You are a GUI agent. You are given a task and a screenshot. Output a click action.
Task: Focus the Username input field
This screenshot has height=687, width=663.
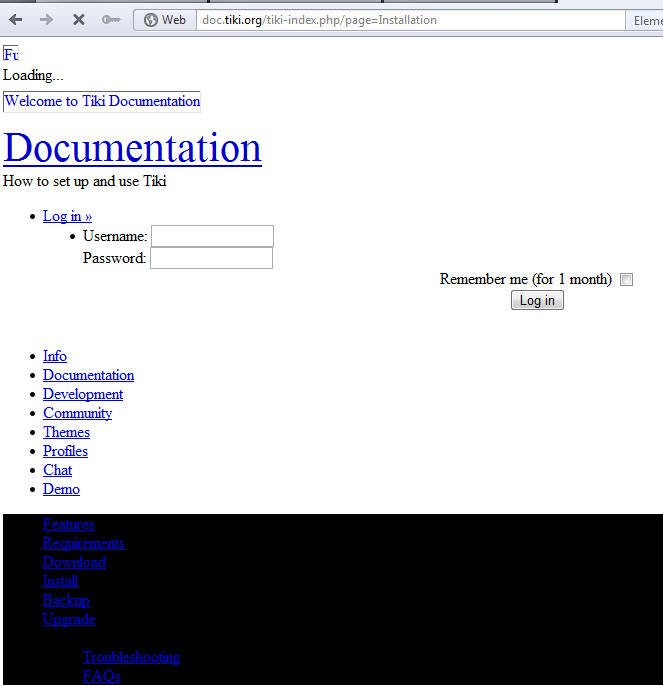pyautogui.click(x=213, y=236)
